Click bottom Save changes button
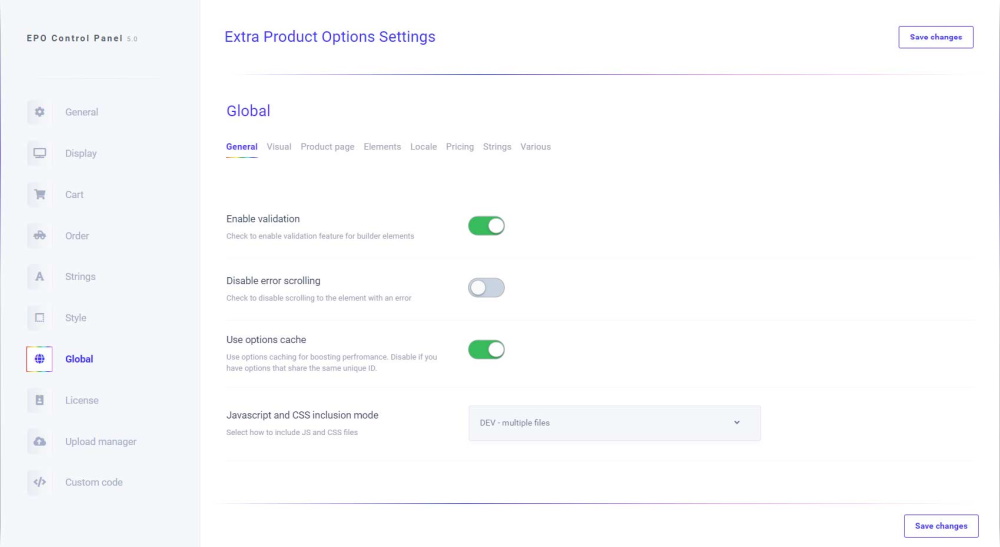 click(x=941, y=526)
